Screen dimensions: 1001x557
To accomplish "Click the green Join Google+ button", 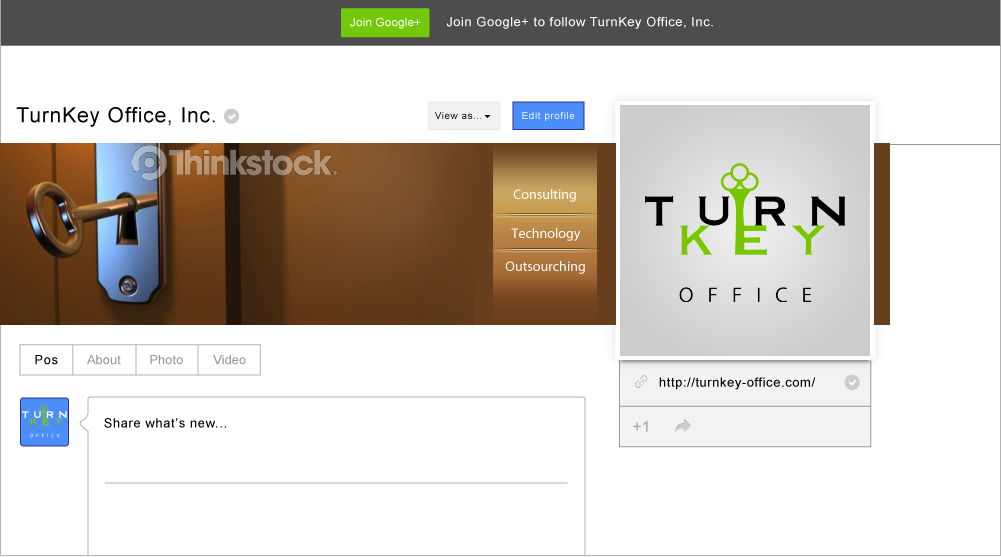I will tap(385, 23).
